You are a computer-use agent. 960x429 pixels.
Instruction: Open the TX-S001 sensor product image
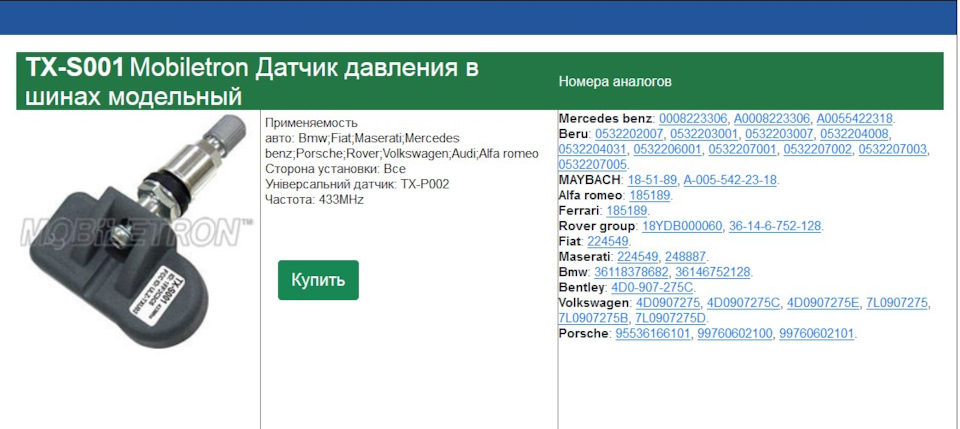pyautogui.click(x=138, y=231)
